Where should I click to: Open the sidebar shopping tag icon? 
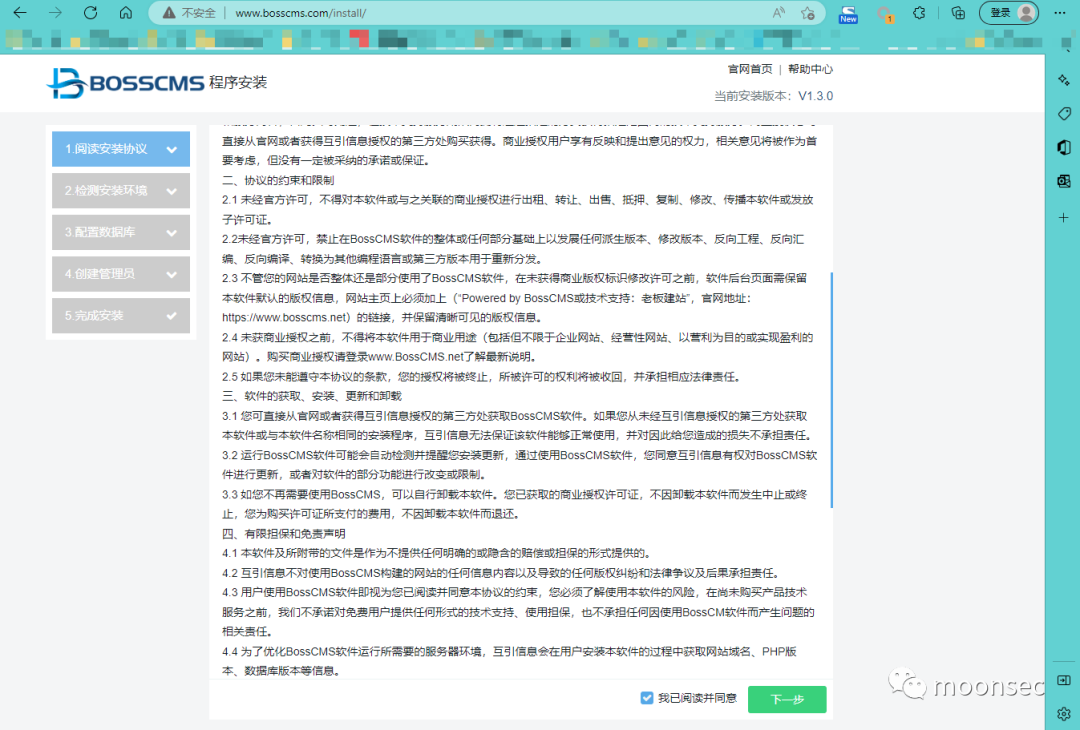[1063, 114]
